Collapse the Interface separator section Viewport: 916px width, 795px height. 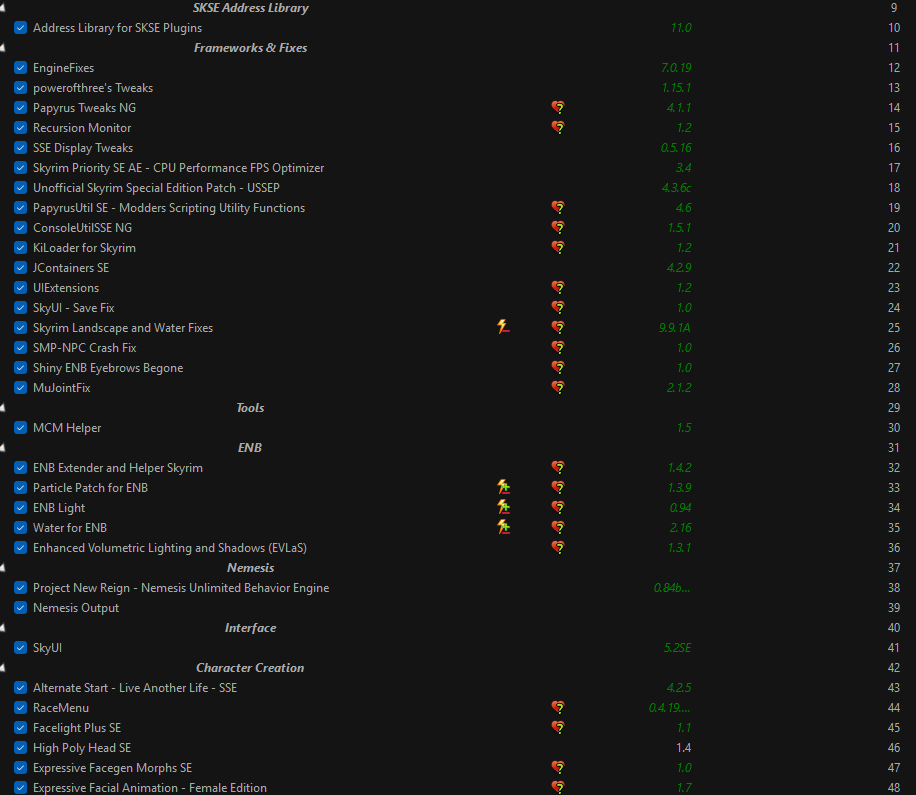[x=2, y=627]
